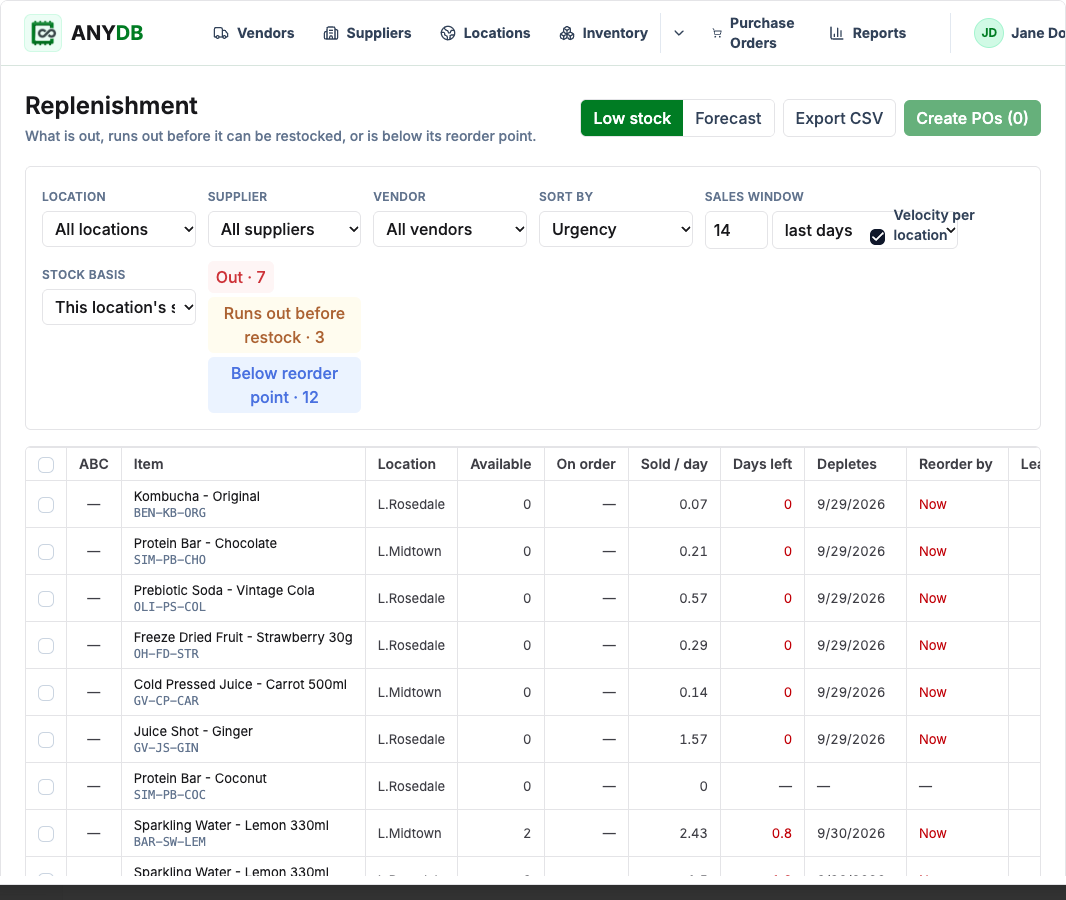Image resolution: width=1066 pixels, height=900 pixels.
Task: Filter by the 'Out · 7' chip
Action: point(241,277)
